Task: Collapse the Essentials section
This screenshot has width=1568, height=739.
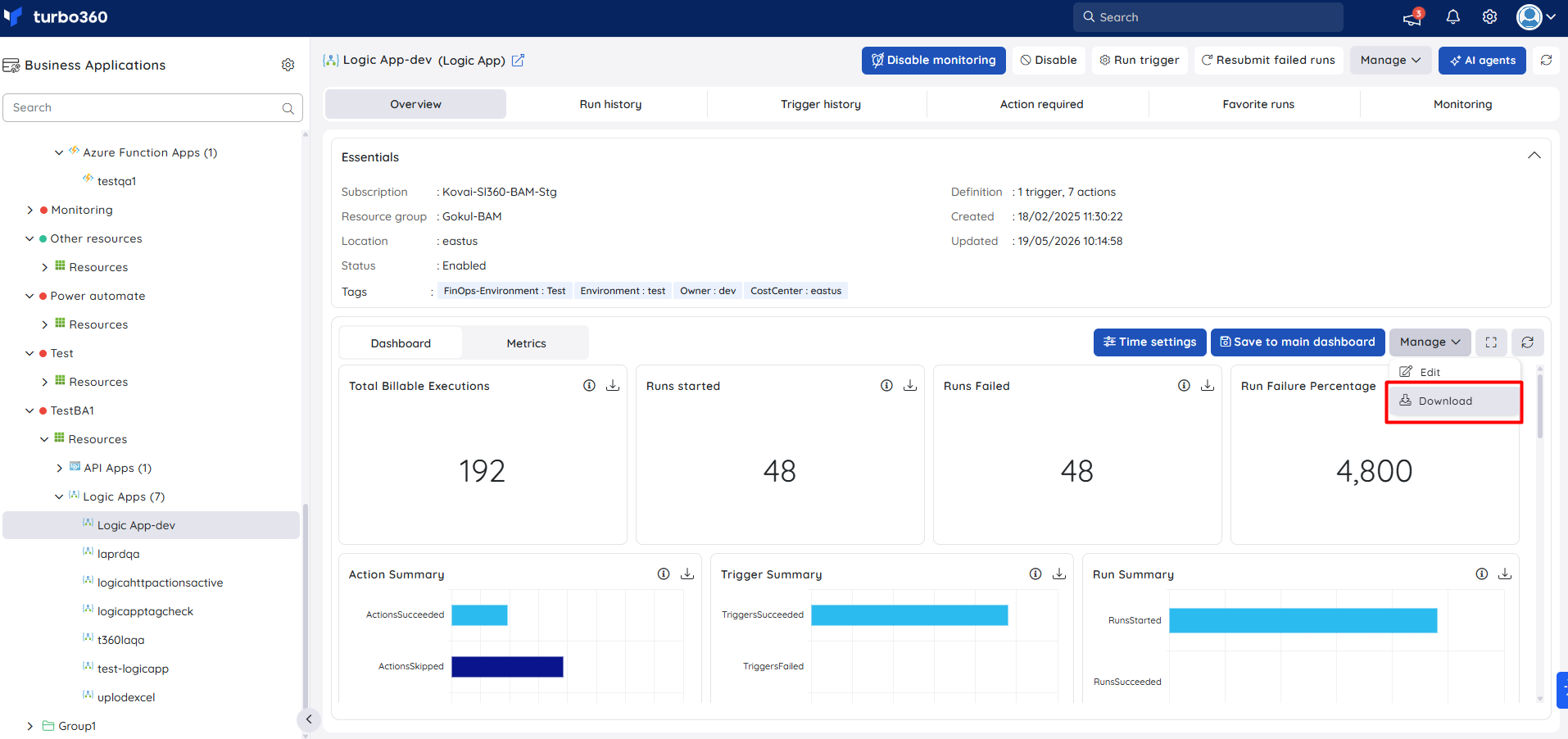Action: pos(1534,156)
